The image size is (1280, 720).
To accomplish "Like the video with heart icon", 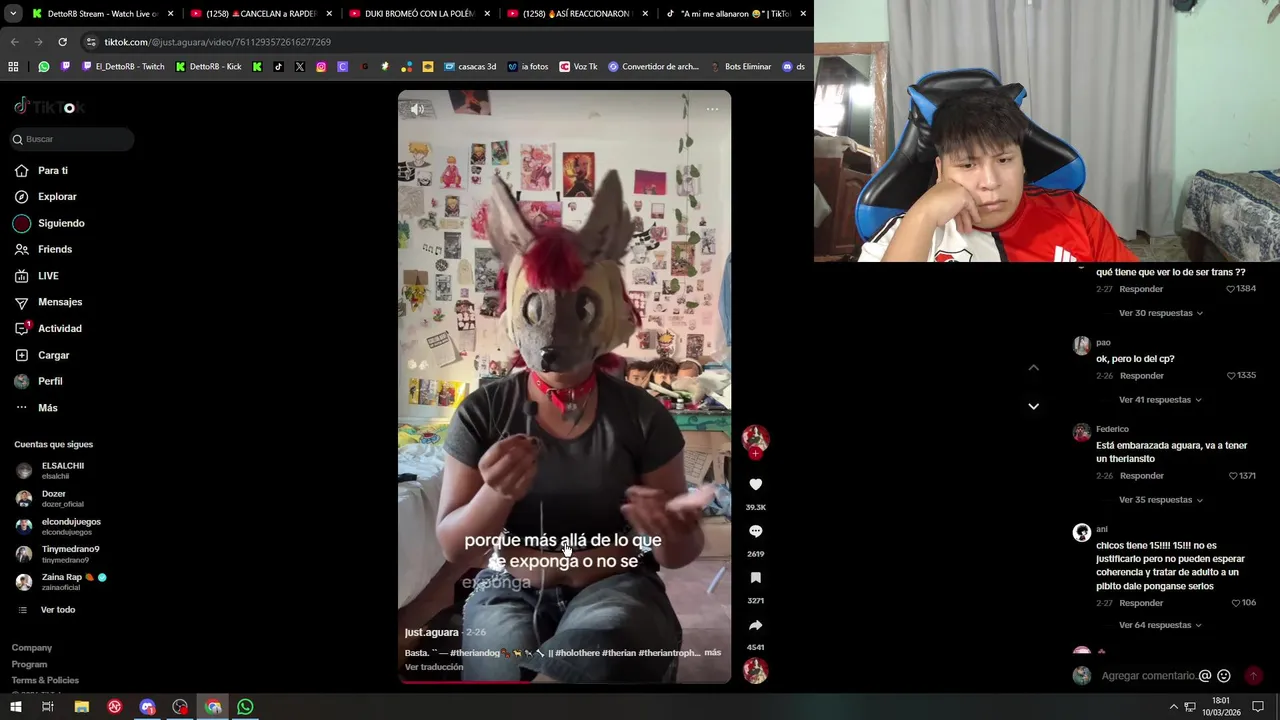I will [756, 484].
